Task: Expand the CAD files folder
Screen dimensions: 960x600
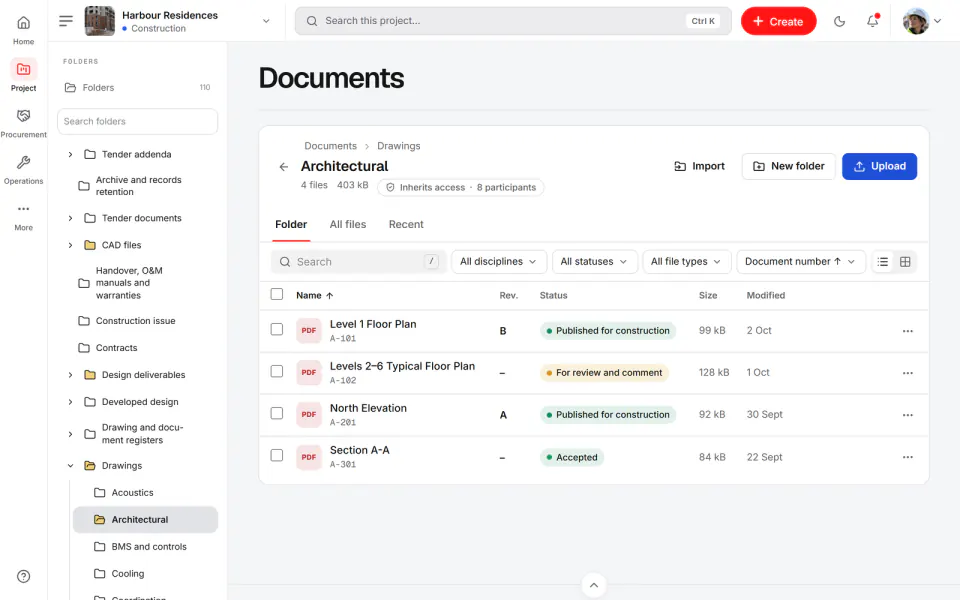Action: pos(70,245)
